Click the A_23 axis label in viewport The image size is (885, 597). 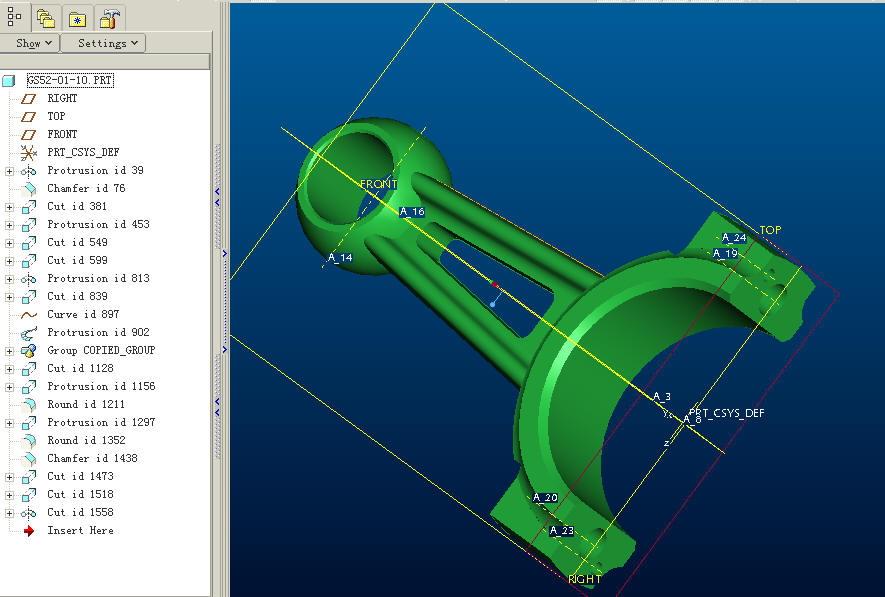pyautogui.click(x=562, y=530)
